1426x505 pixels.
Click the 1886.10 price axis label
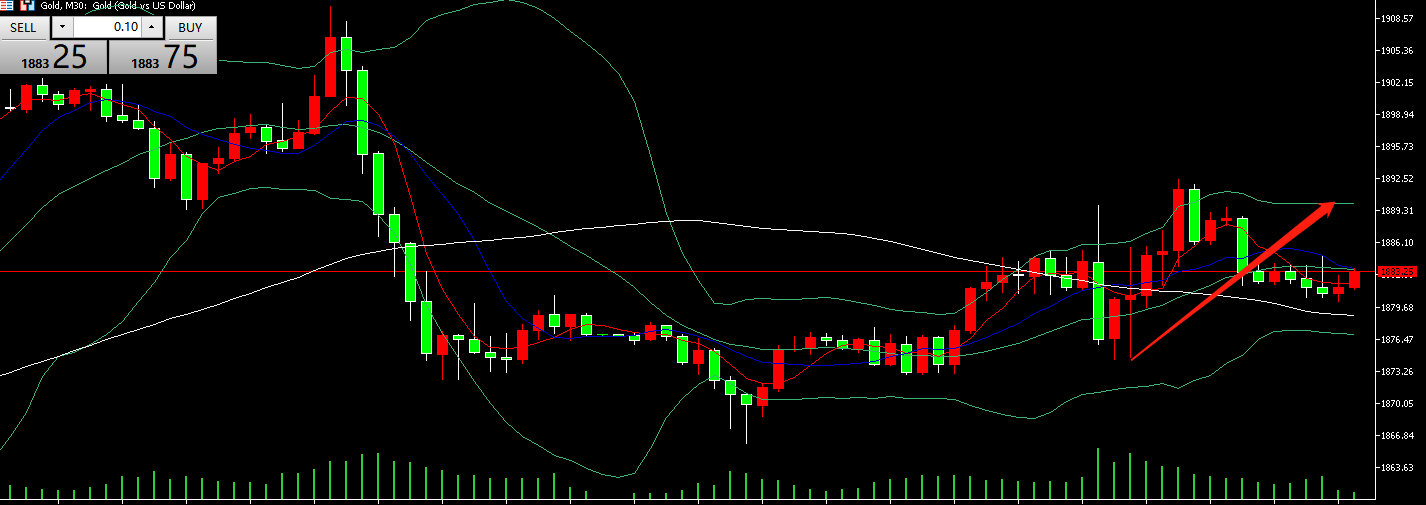pos(1395,242)
